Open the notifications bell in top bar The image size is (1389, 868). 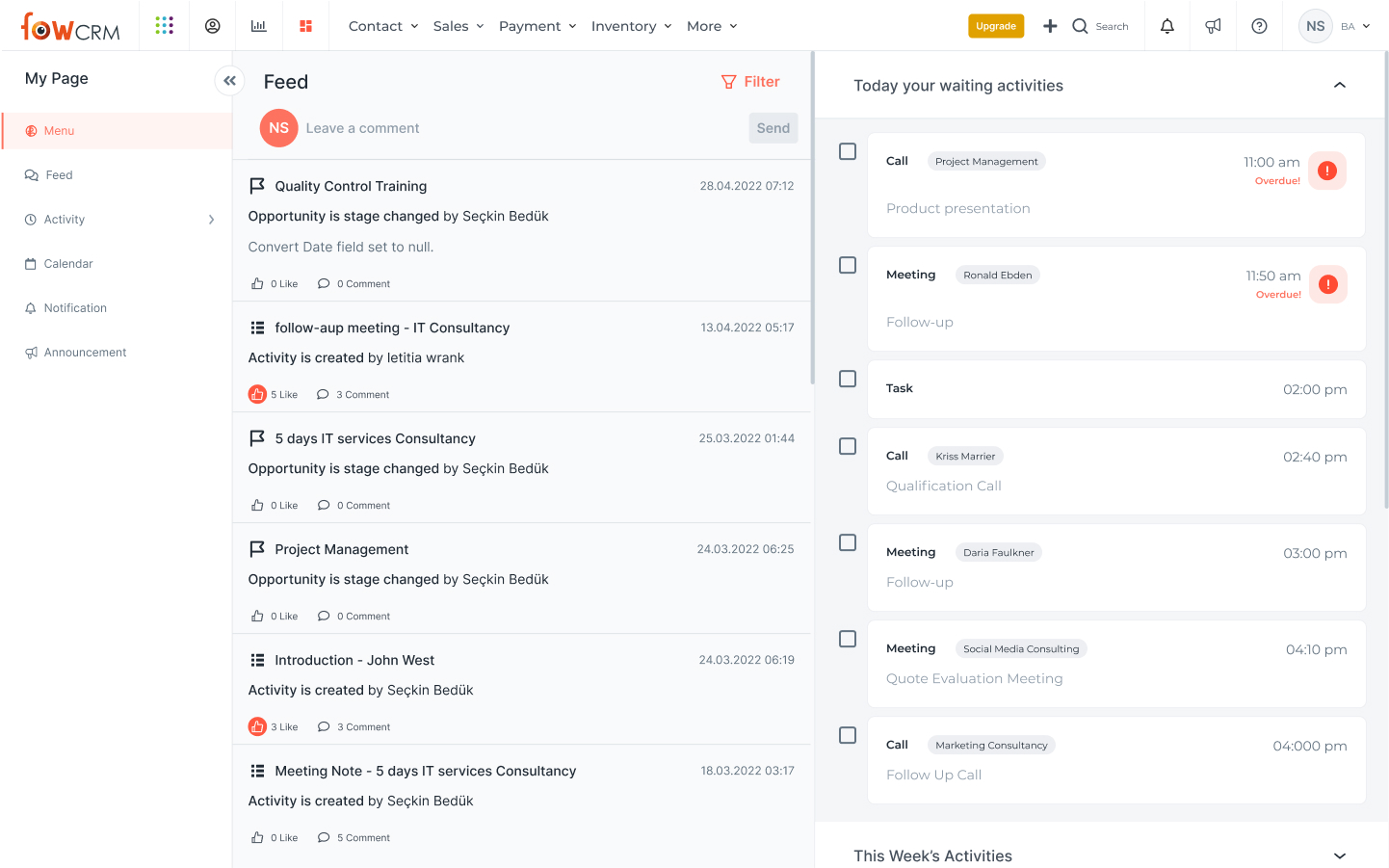click(x=1167, y=26)
